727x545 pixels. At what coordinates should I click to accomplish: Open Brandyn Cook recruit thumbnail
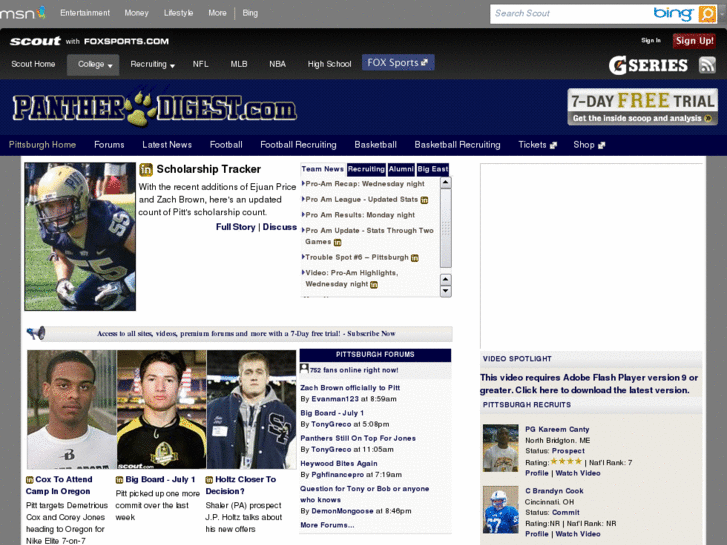coord(500,510)
